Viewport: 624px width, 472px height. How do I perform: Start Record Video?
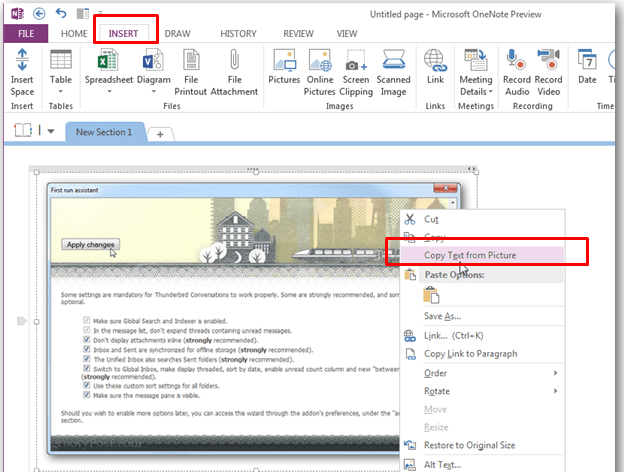(548, 60)
